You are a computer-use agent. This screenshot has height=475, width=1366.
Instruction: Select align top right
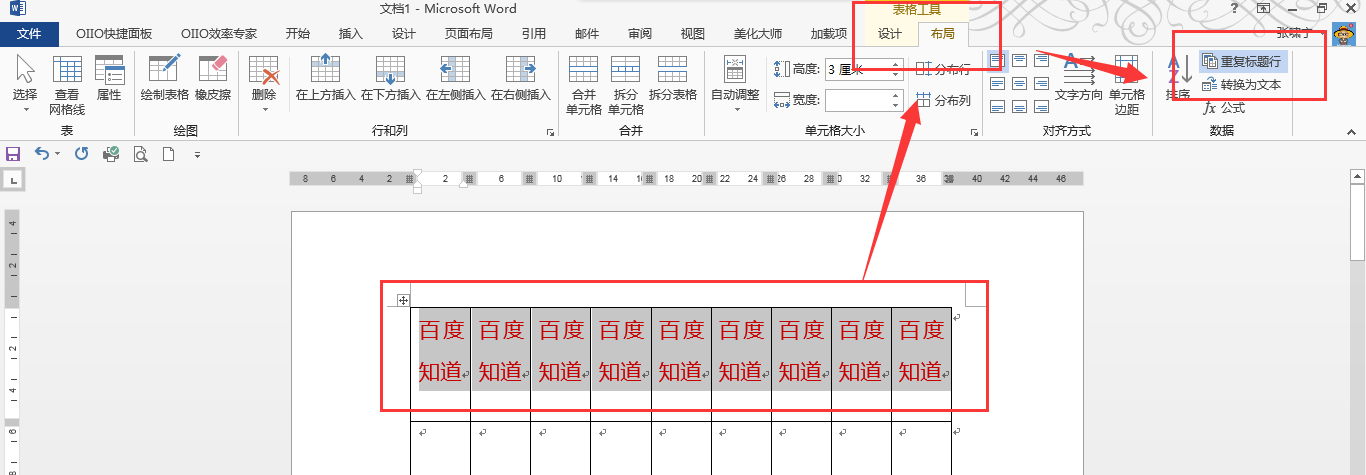tap(1041, 61)
